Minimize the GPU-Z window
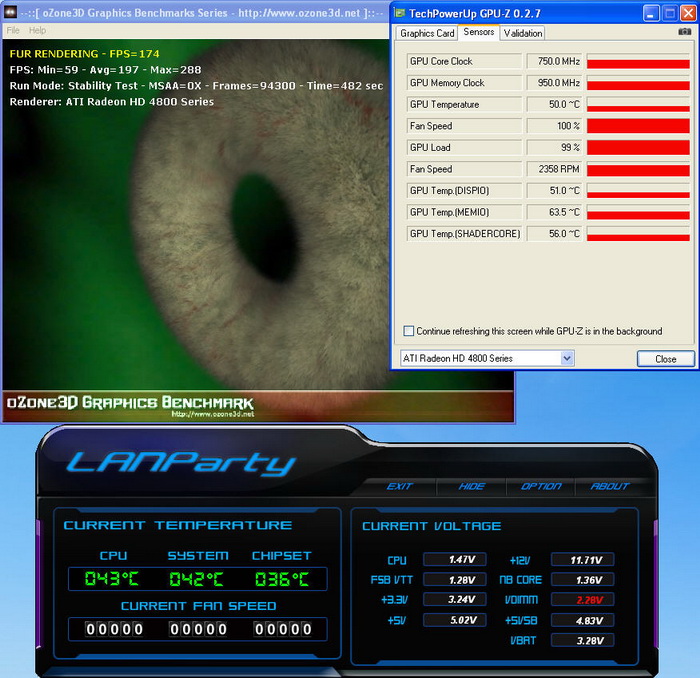Viewport: 700px width, 678px height. coord(651,14)
